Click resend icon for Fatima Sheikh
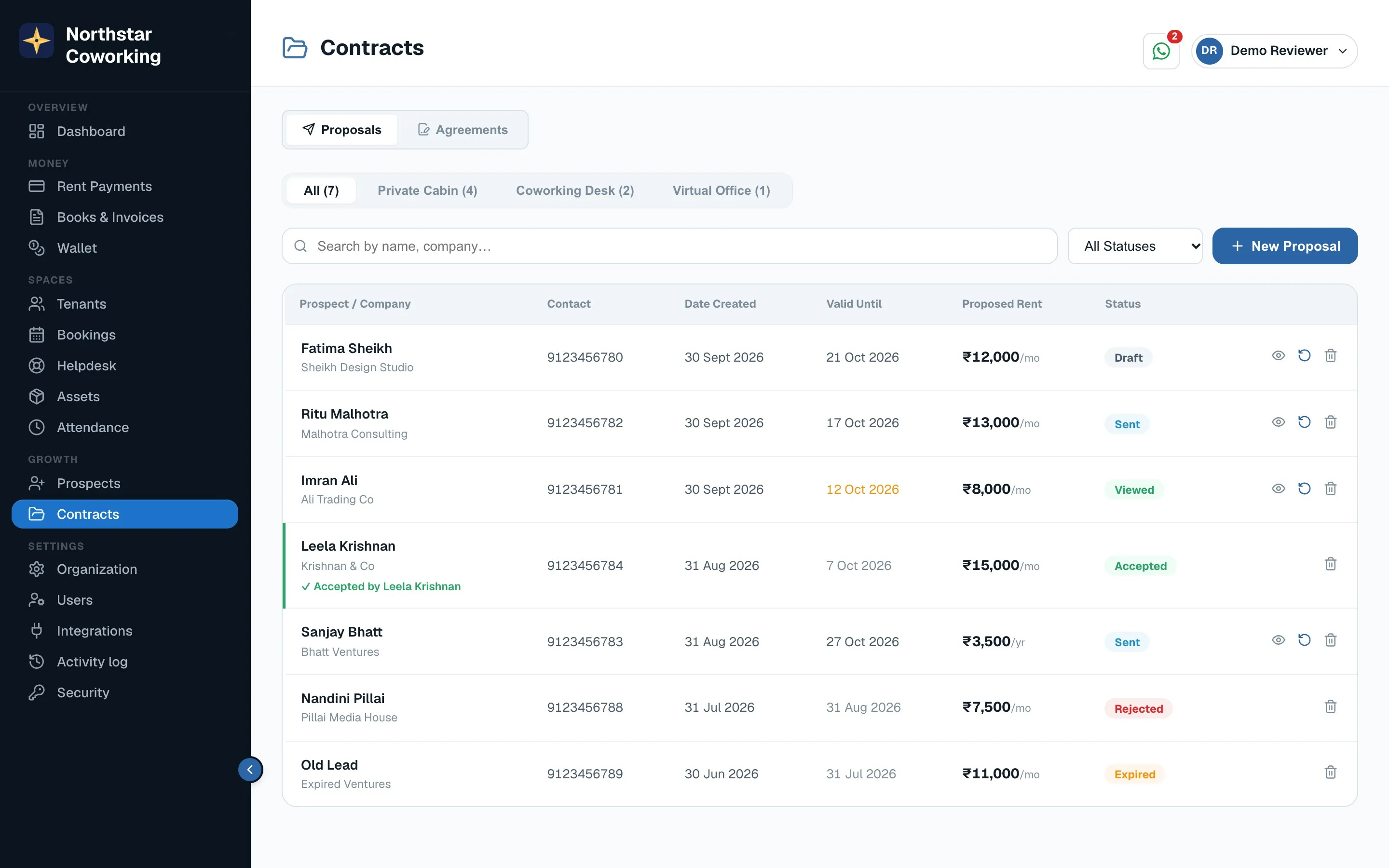This screenshot has width=1389, height=868. tap(1304, 356)
